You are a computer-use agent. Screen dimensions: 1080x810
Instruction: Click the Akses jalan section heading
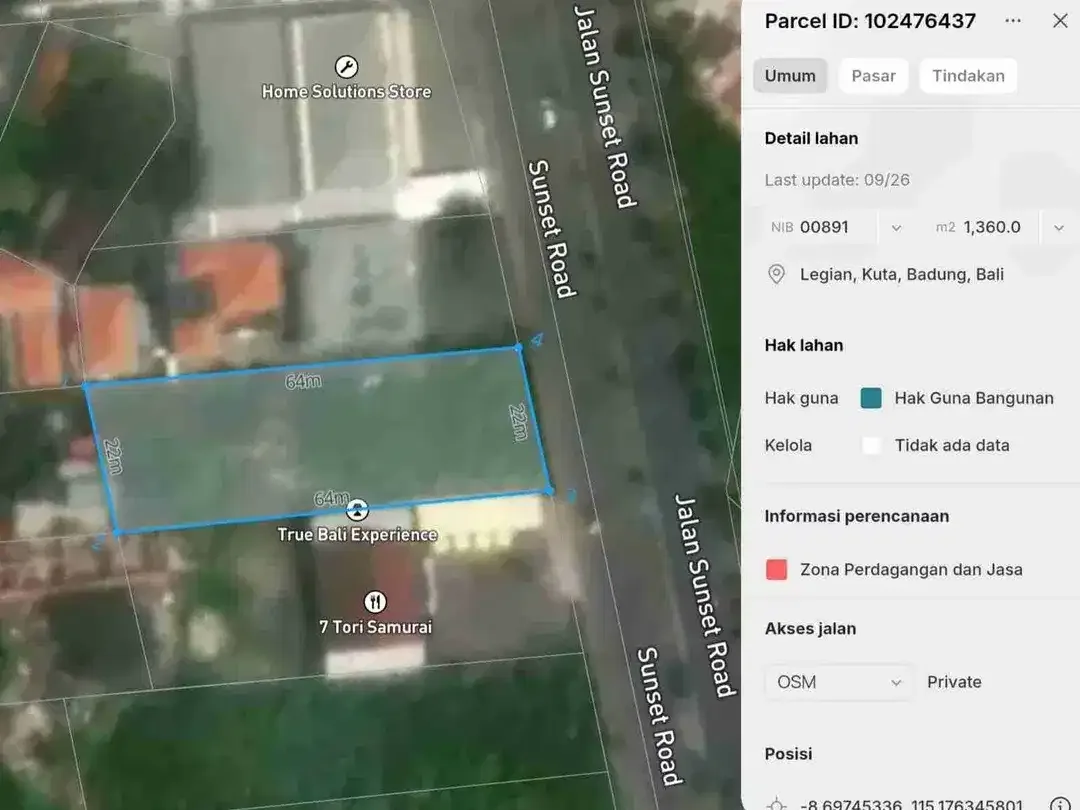[811, 629]
